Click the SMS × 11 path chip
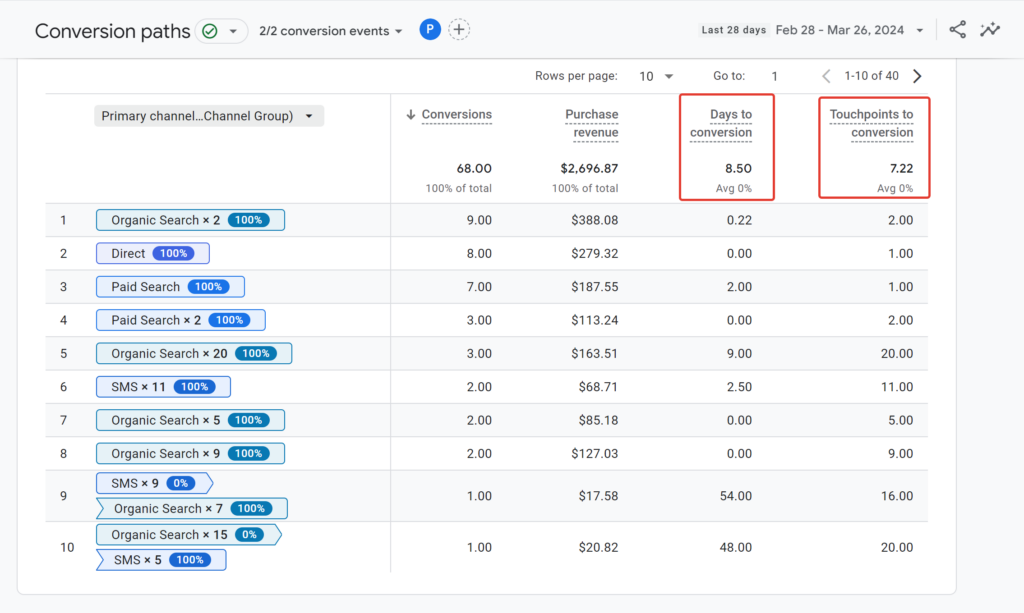 point(163,386)
